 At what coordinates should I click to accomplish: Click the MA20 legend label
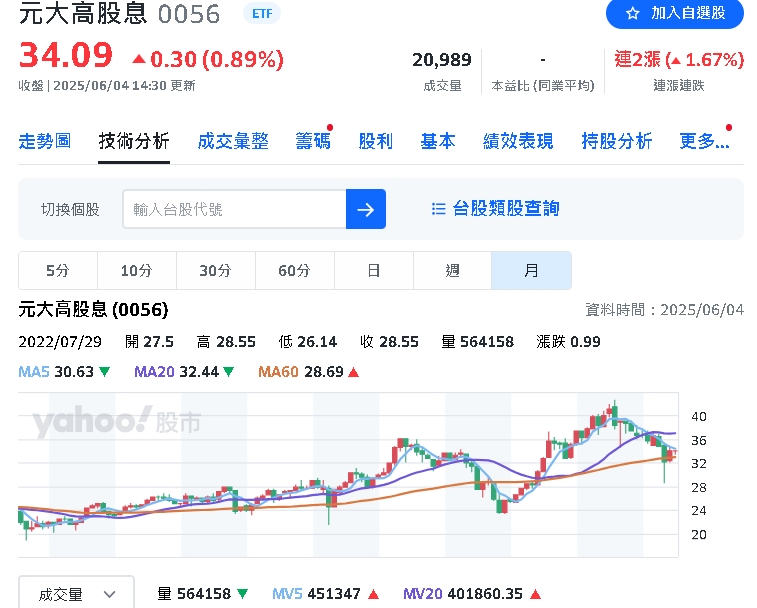(x=154, y=372)
